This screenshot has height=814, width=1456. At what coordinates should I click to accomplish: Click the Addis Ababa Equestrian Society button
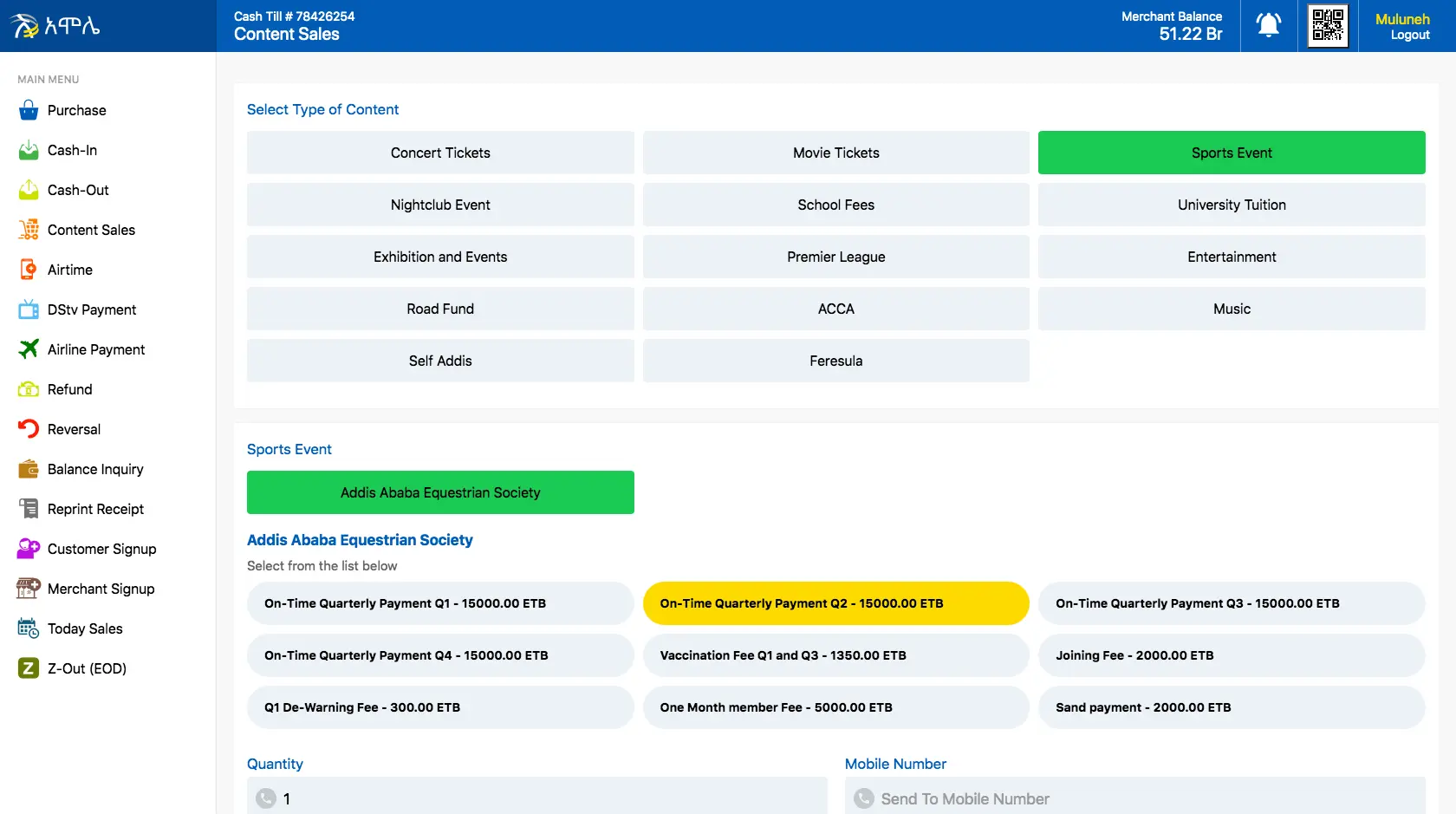pos(440,492)
